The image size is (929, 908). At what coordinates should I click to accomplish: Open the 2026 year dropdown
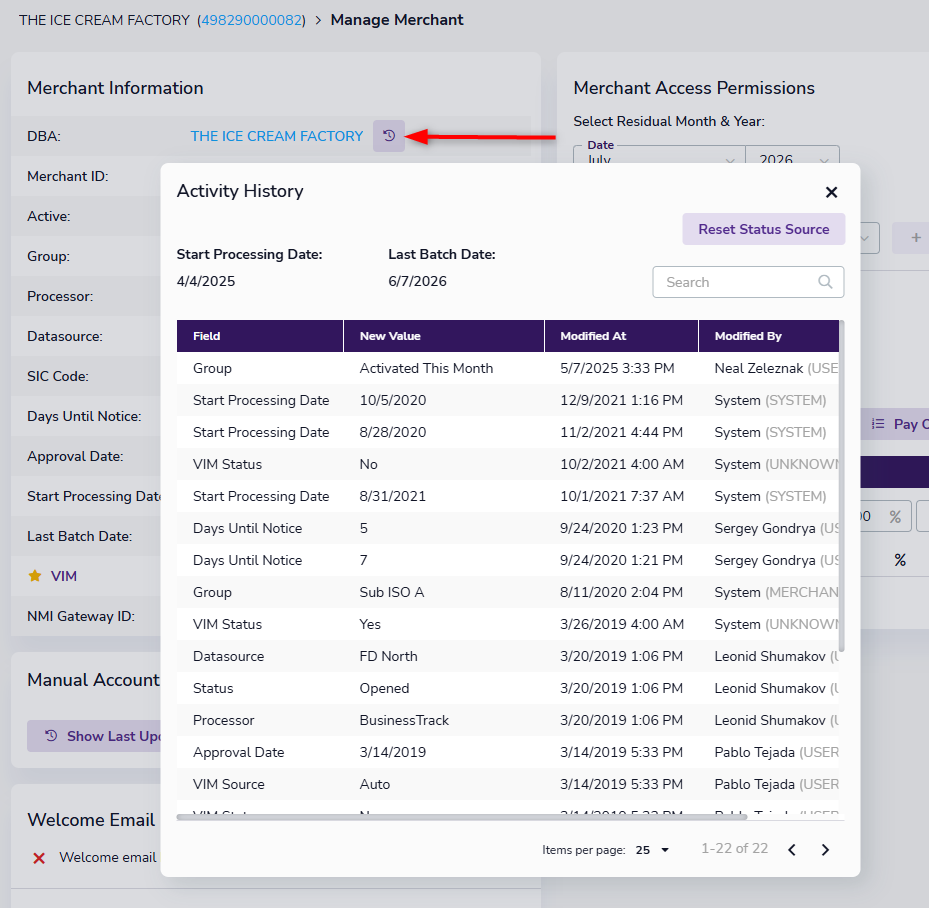pos(792,159)
